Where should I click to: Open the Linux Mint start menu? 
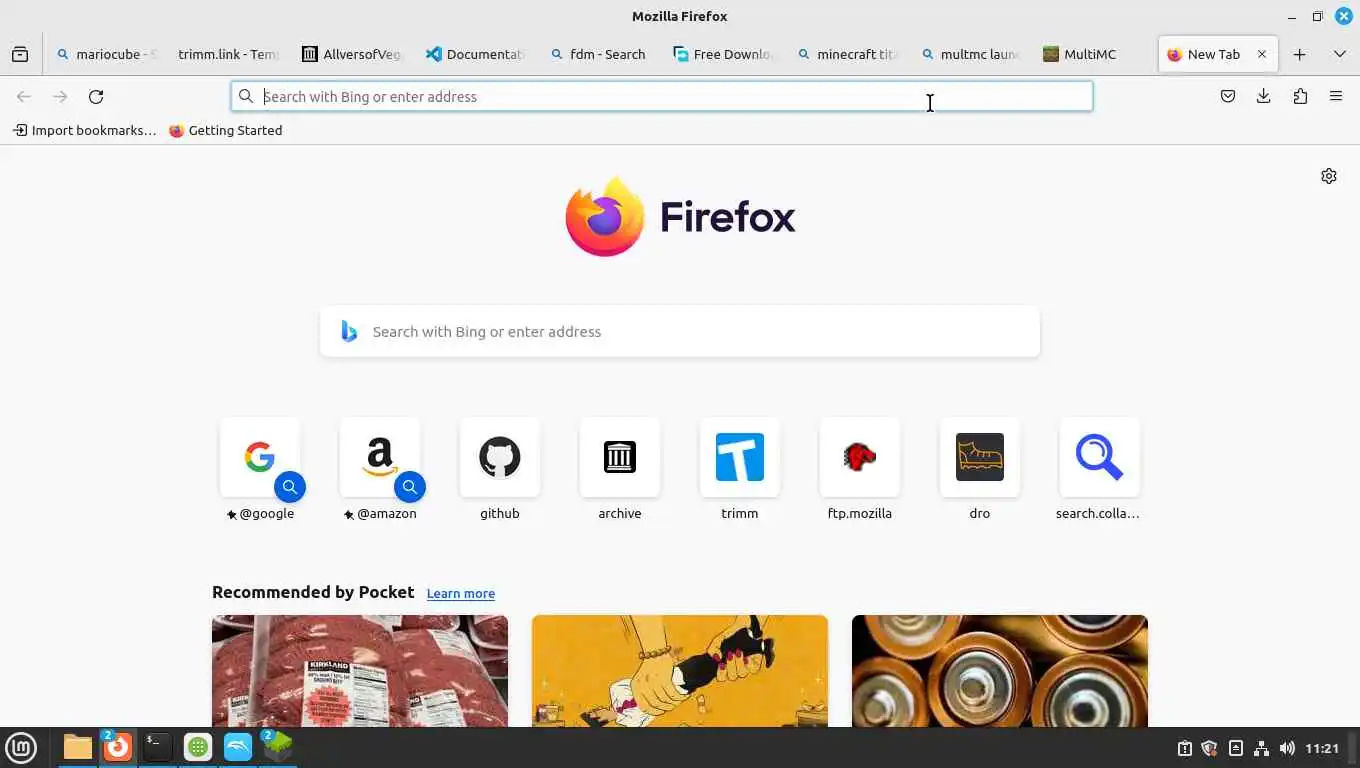point(21,747)
